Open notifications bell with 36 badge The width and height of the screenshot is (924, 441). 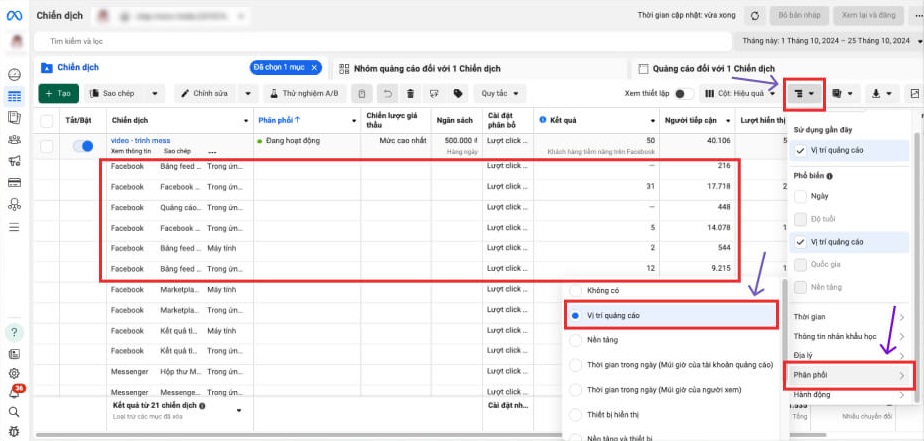pos(15,392)
